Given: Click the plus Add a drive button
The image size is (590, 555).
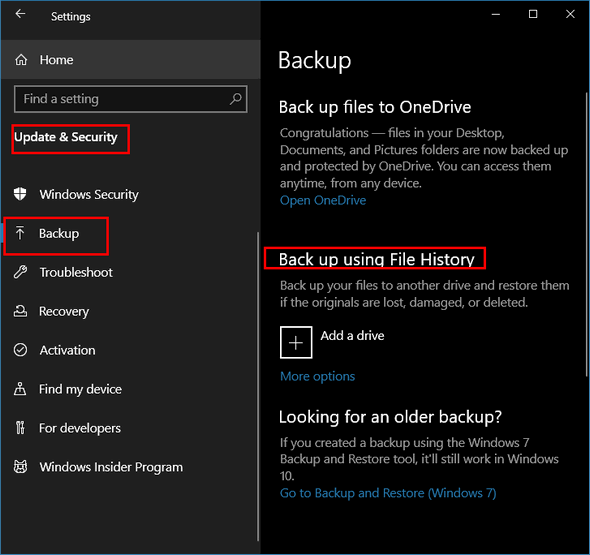Looking at the screenshot, I should (x=296, y=342).
